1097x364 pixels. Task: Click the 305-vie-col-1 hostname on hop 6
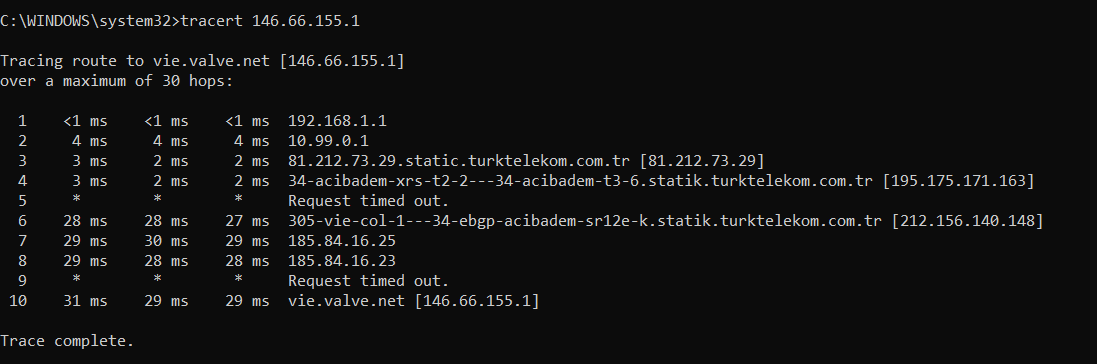(585, 221)
